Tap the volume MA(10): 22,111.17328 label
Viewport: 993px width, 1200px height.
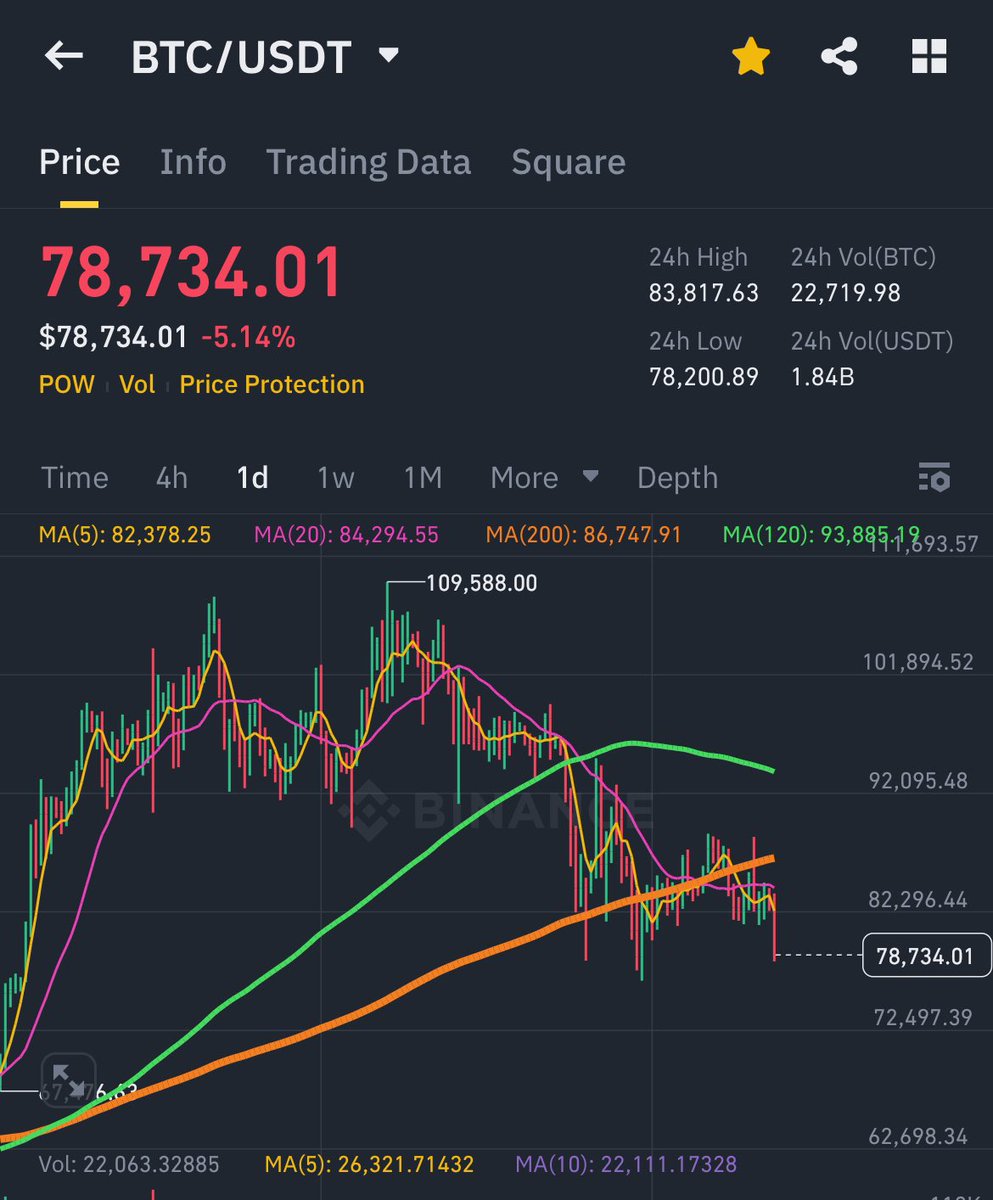[626, 1164]
